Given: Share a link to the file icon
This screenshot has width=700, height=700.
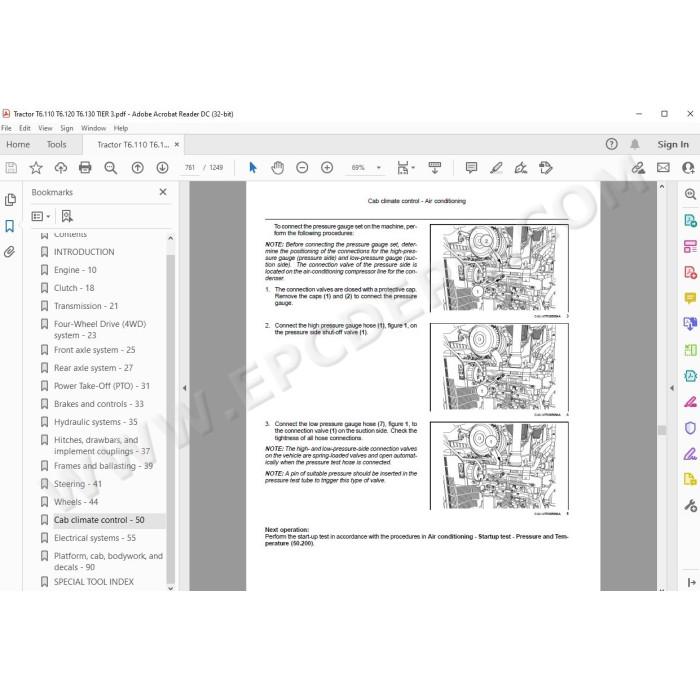Looking at the screenshot, I should coord(638,168).
